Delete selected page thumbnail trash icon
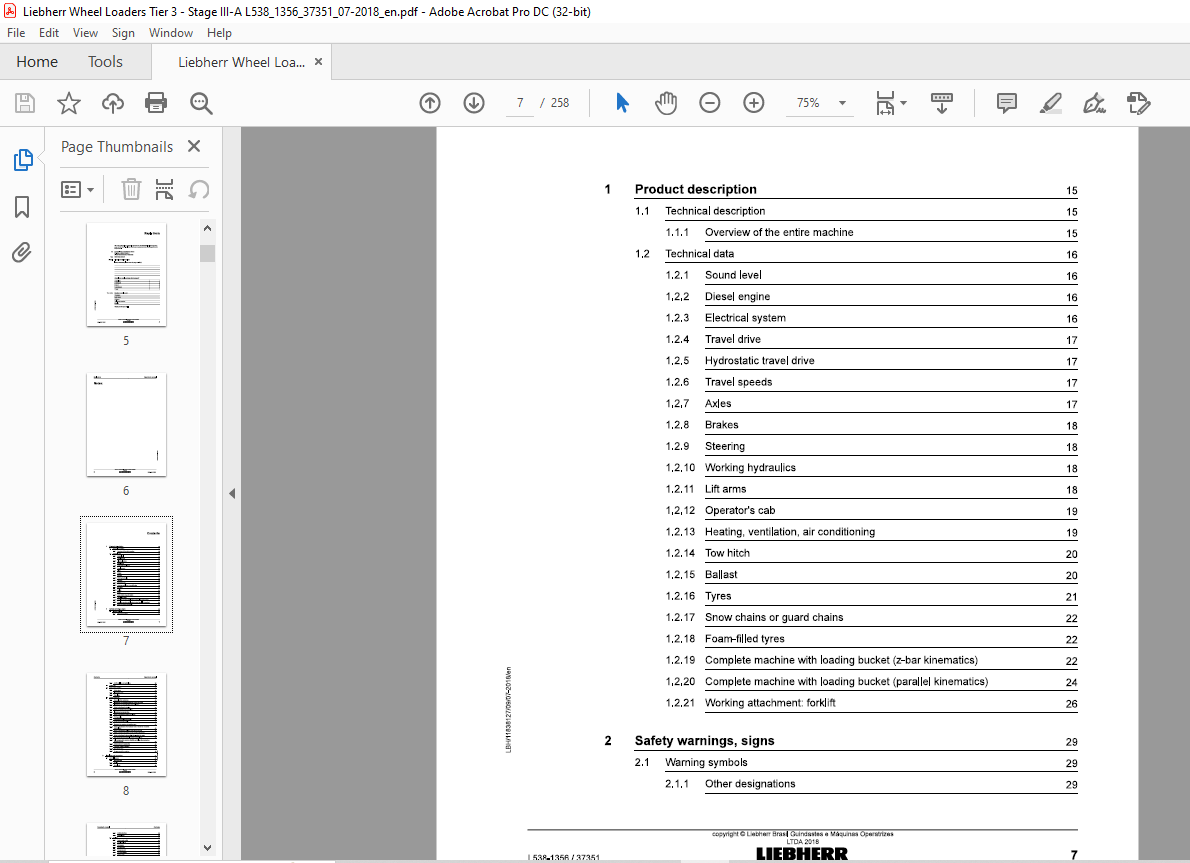This screenshot has height=863, width=1190. [x=131, y=189]
